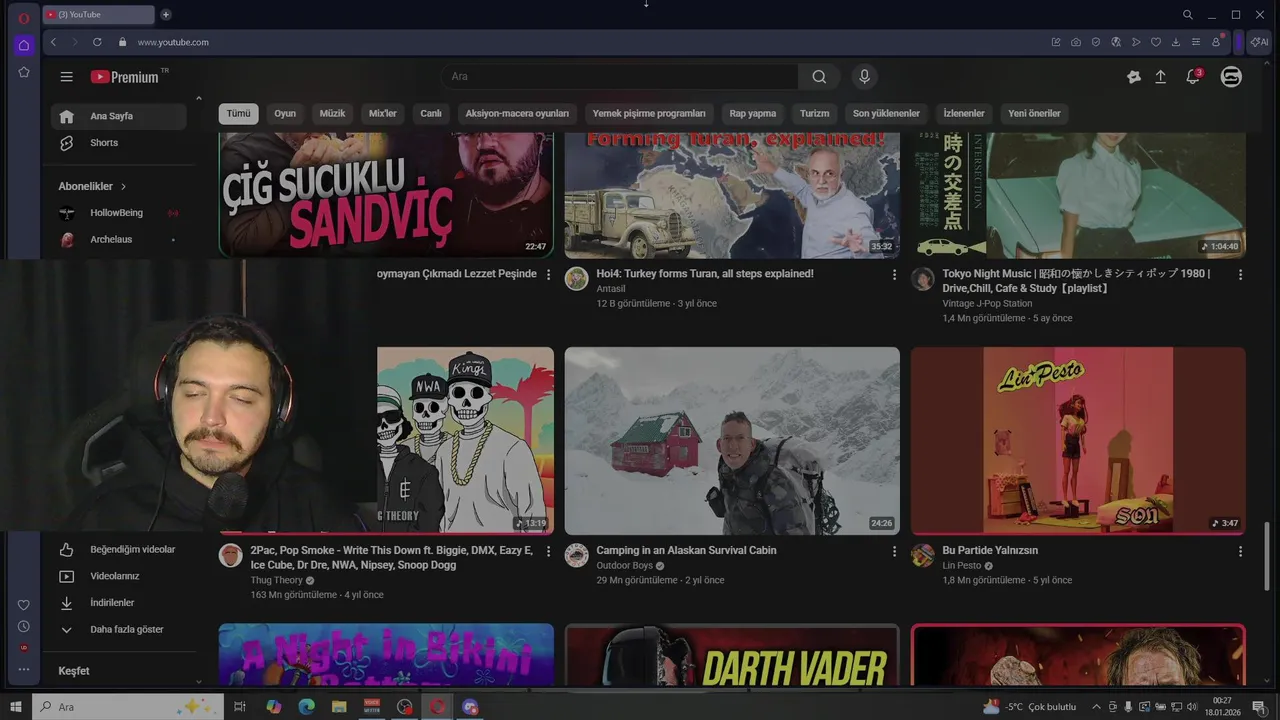Open Shorts in the sidebar
The width and height of the screenshot is (1280, 720).
pos(119,143)
